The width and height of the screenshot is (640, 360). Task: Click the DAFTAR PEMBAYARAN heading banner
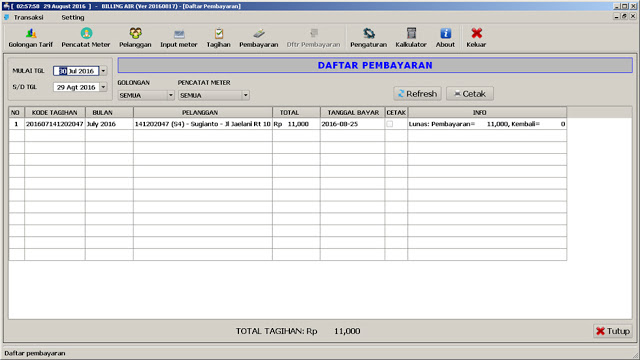point(375,65)
